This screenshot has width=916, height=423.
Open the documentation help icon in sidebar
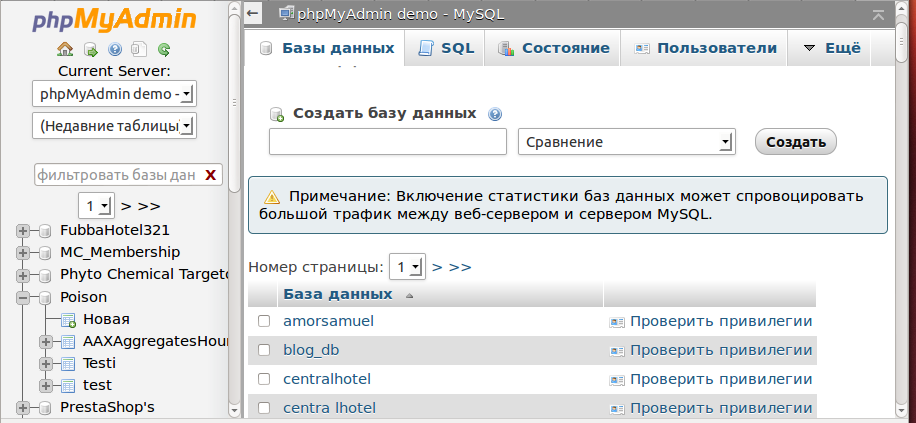[114, 49]
